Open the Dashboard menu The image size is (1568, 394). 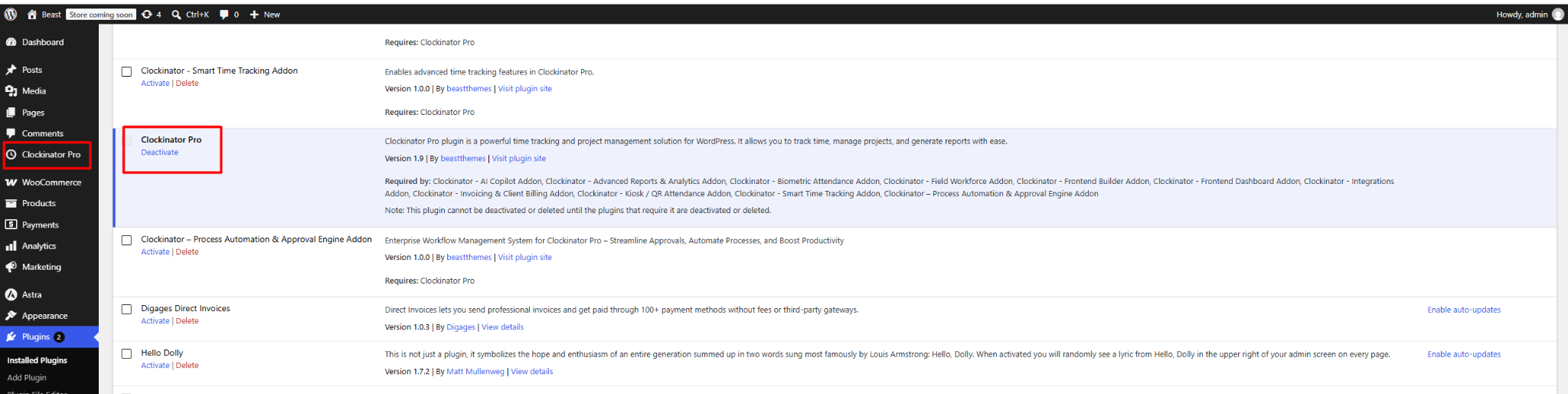point(43,42)
